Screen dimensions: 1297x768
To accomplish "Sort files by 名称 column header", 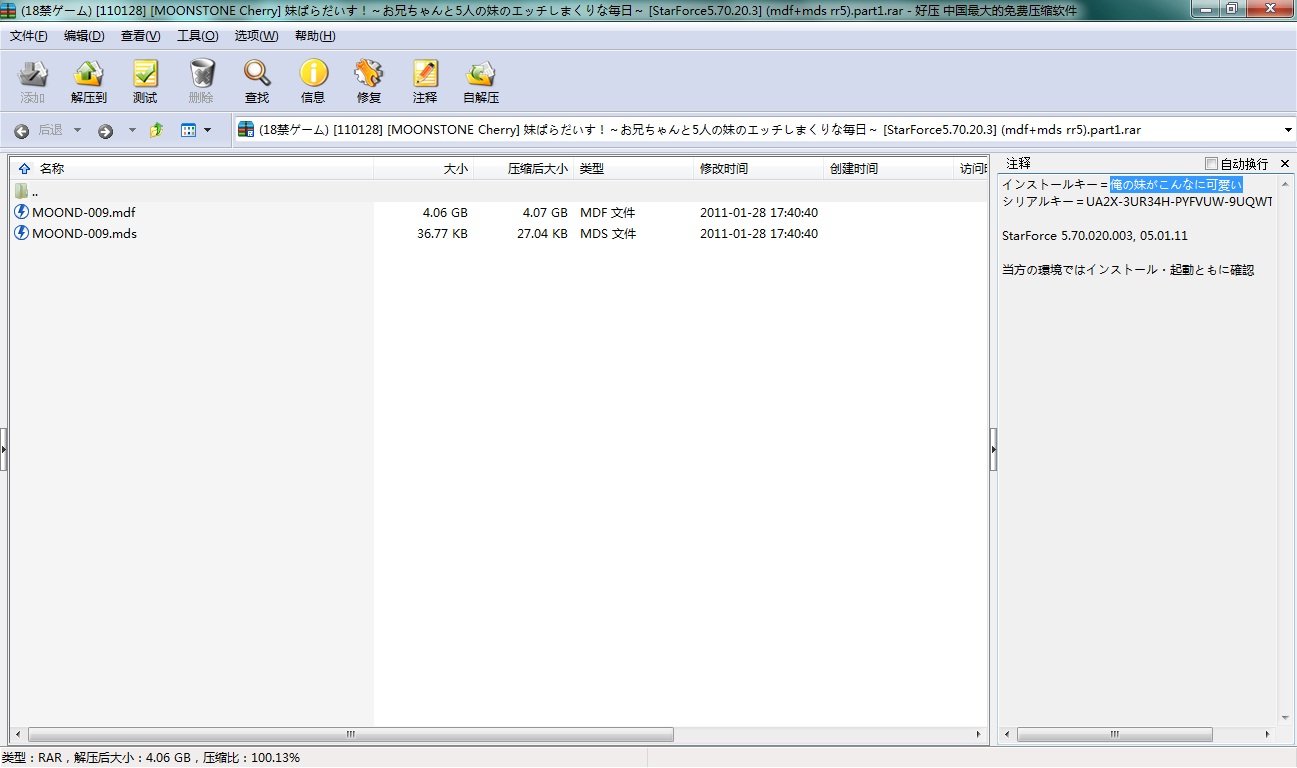I will [x=52, y=169].
